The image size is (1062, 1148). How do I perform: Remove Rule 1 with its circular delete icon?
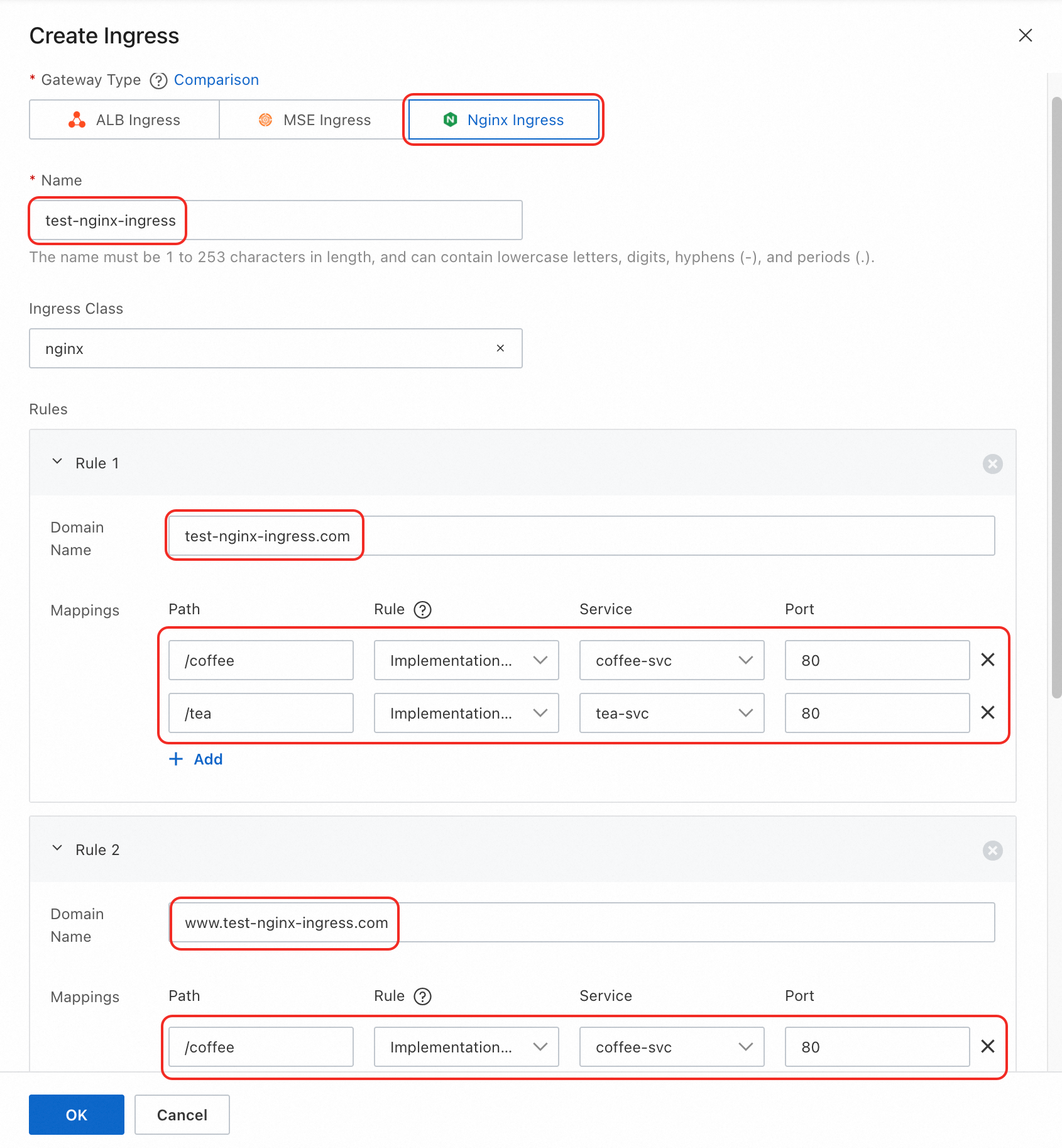[x=992, y=464]
